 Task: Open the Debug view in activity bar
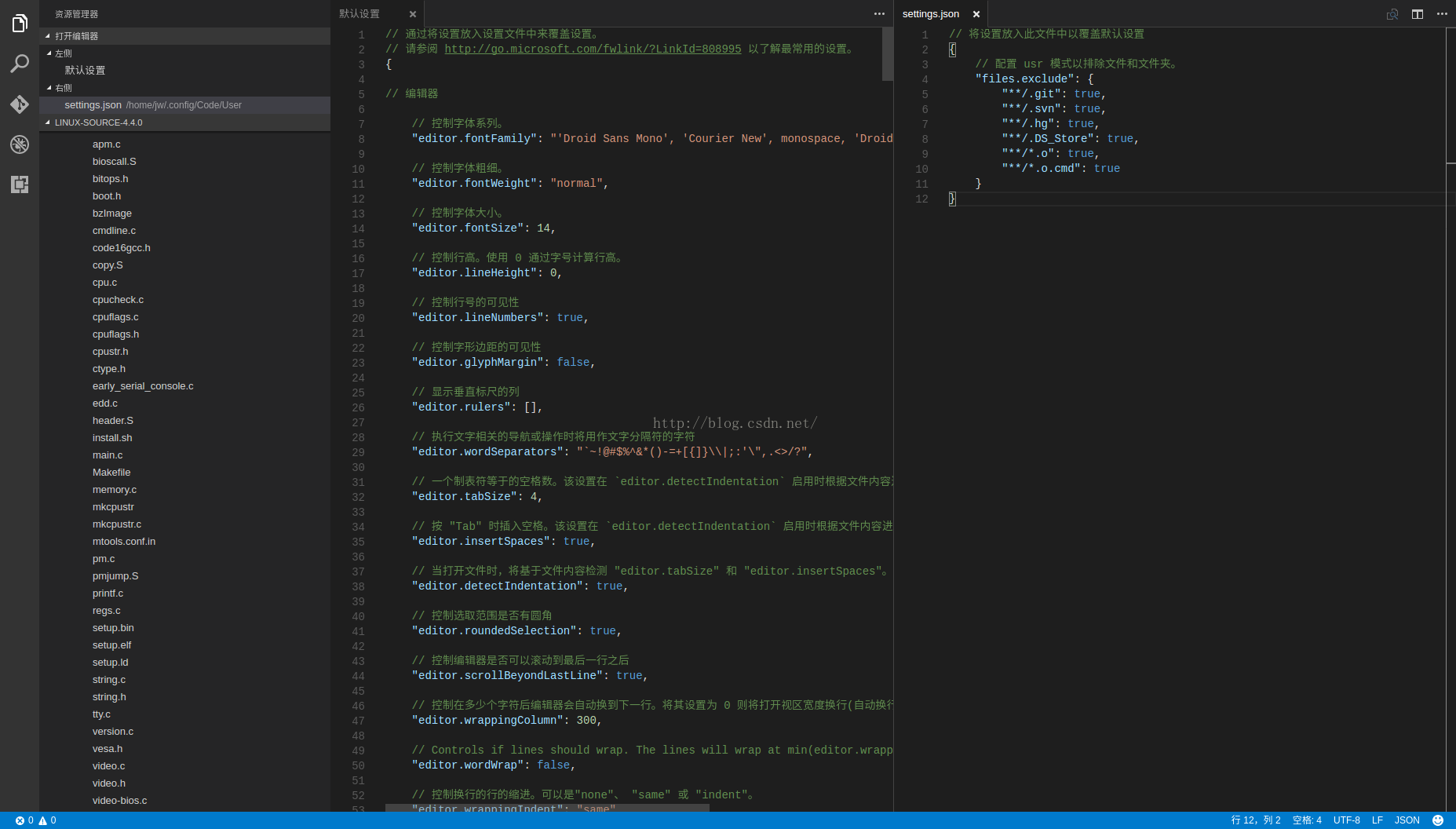coord(20,144)
